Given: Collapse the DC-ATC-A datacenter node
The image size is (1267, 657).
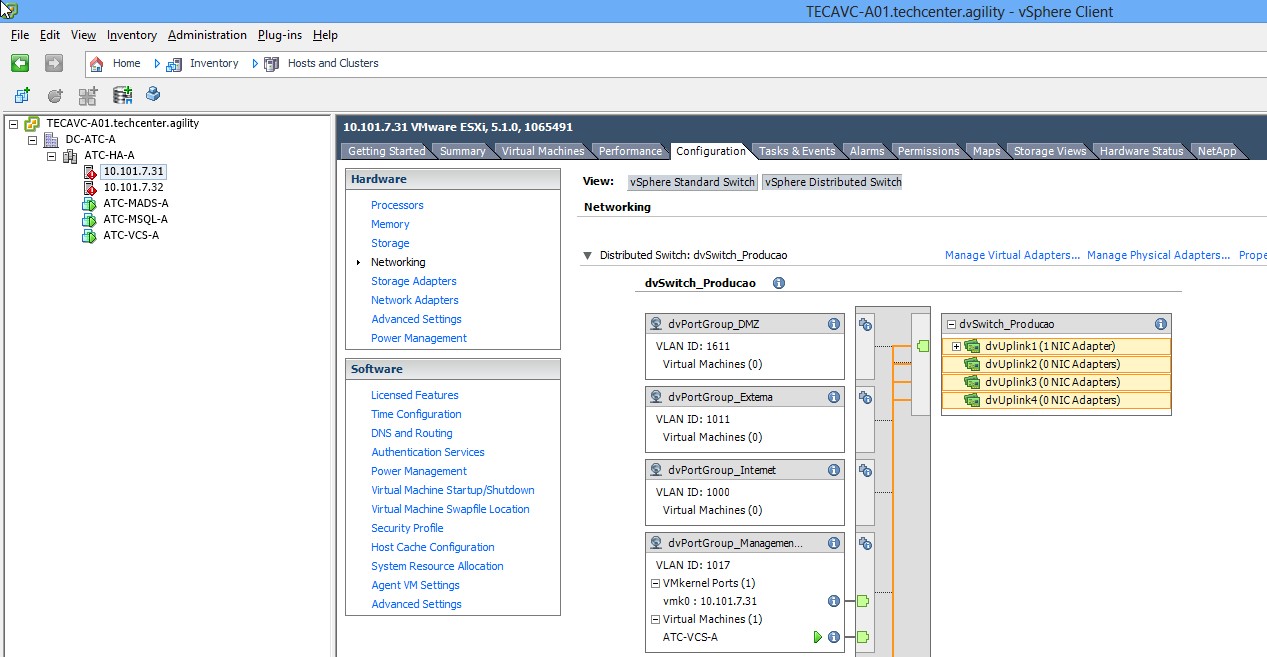Looking at the screenshot, I should click(x=32, y=140).
